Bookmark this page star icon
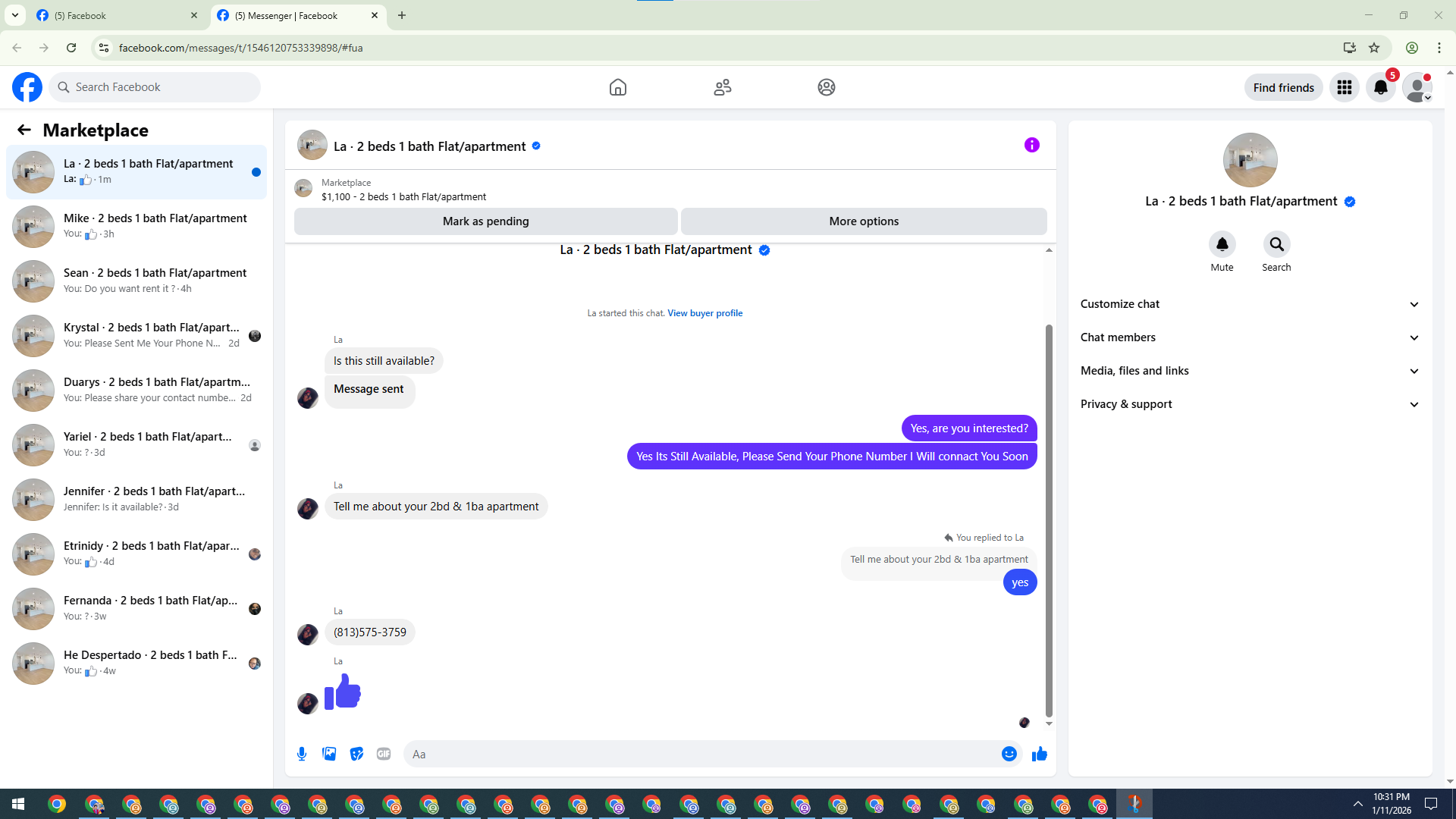 tap(1374, 48)
